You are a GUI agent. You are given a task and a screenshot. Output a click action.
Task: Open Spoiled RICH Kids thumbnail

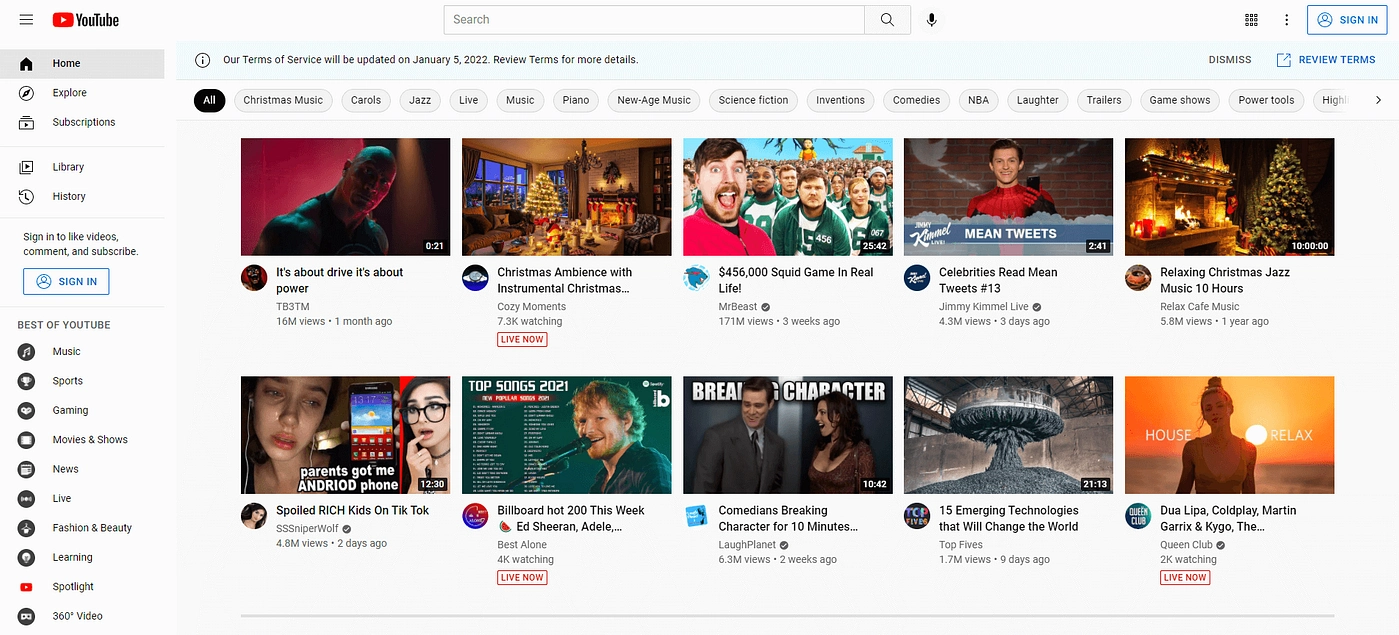coord(346,435)
